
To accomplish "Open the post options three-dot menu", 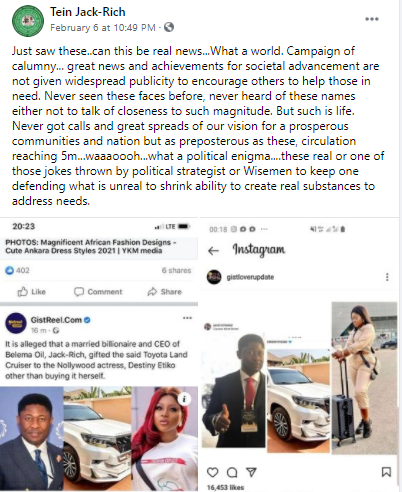I will tap(372, 19).
